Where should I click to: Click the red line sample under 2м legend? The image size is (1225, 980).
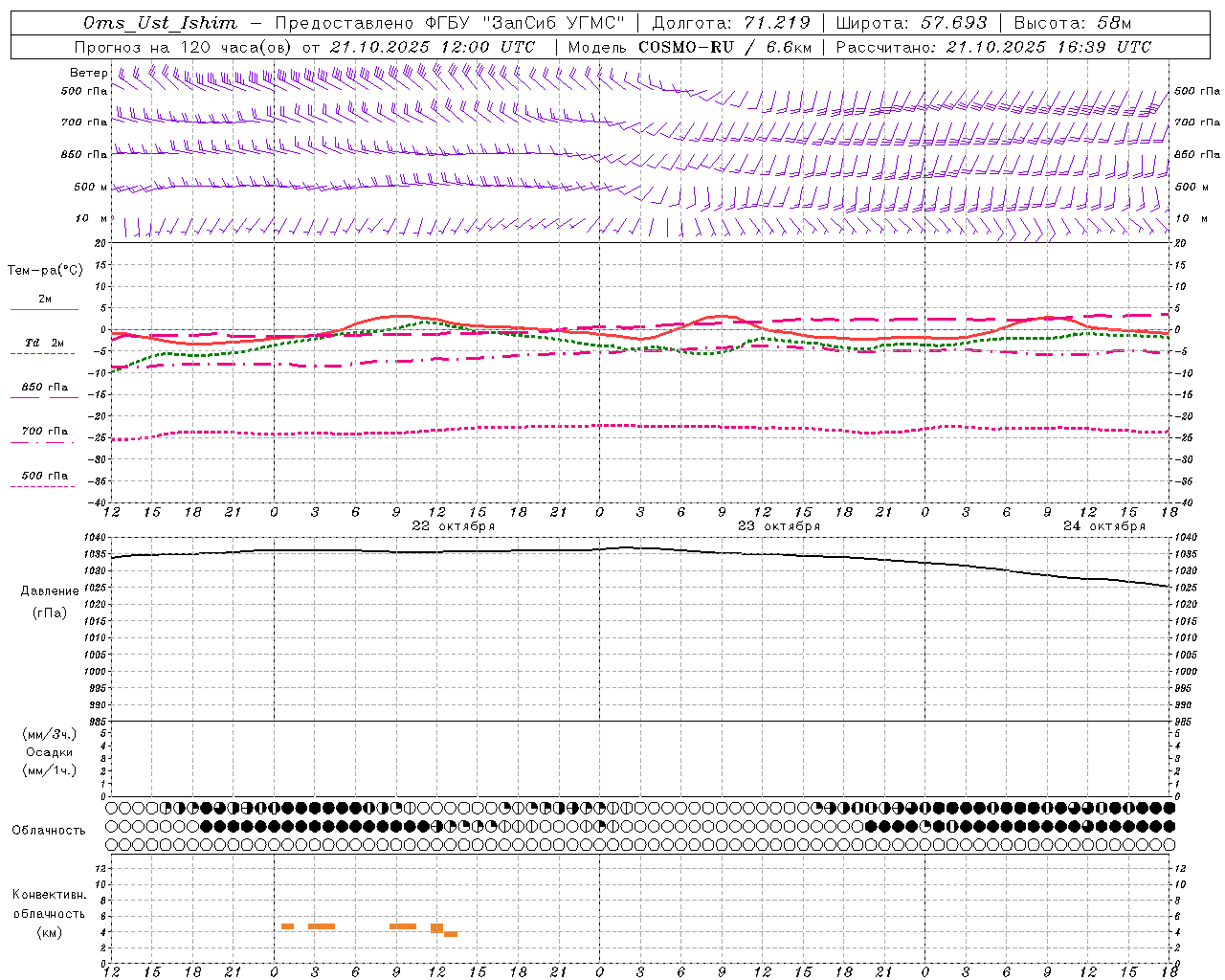tap(45, 309)
